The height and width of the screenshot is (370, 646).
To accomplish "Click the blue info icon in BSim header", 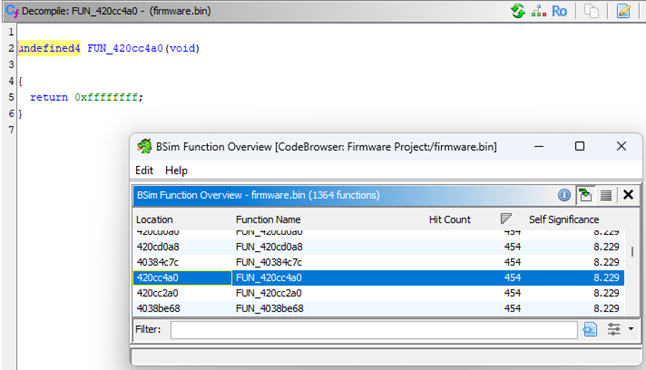I will point(564,195).
